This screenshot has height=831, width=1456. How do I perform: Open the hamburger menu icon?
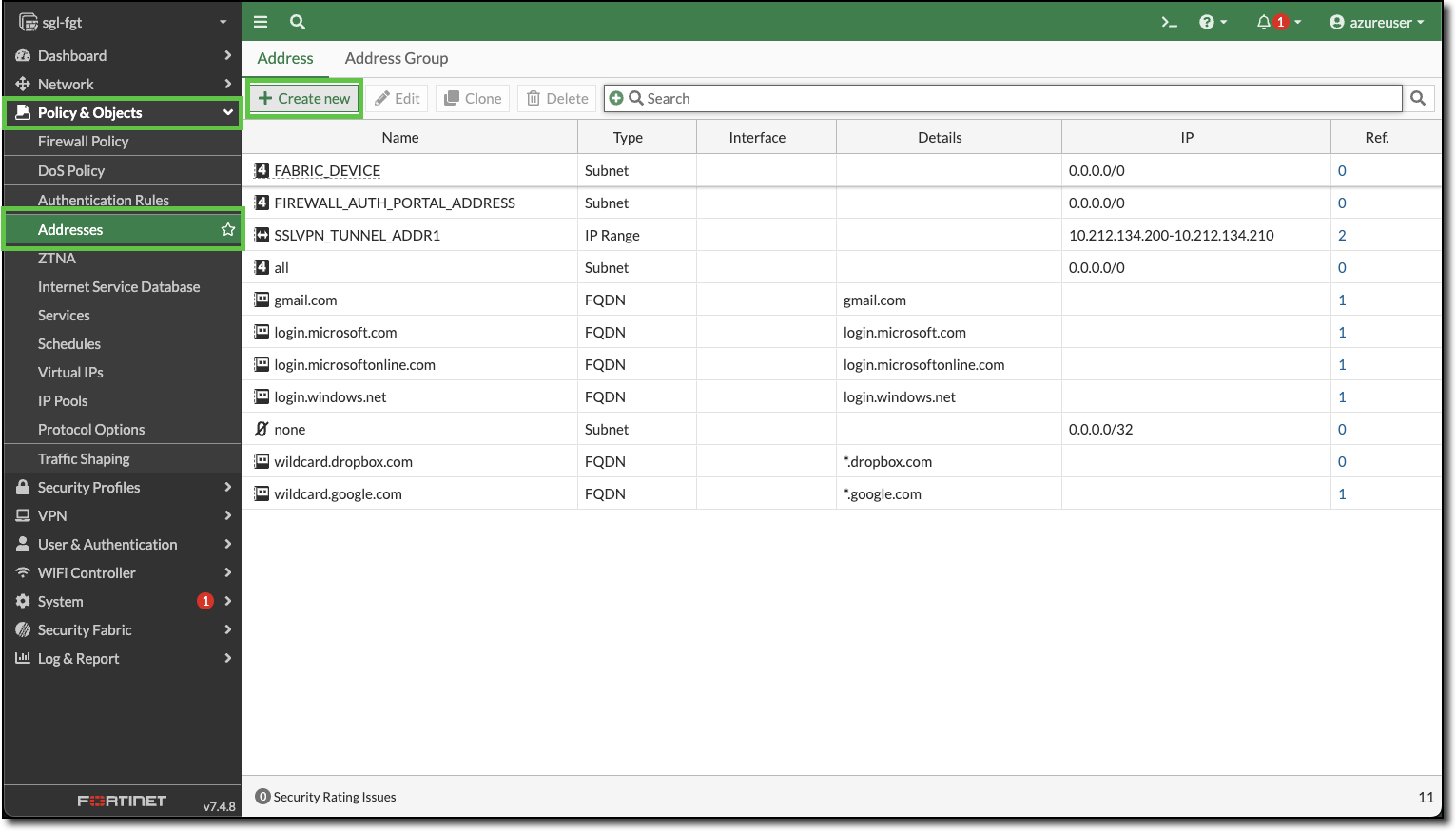coord(260,21)
